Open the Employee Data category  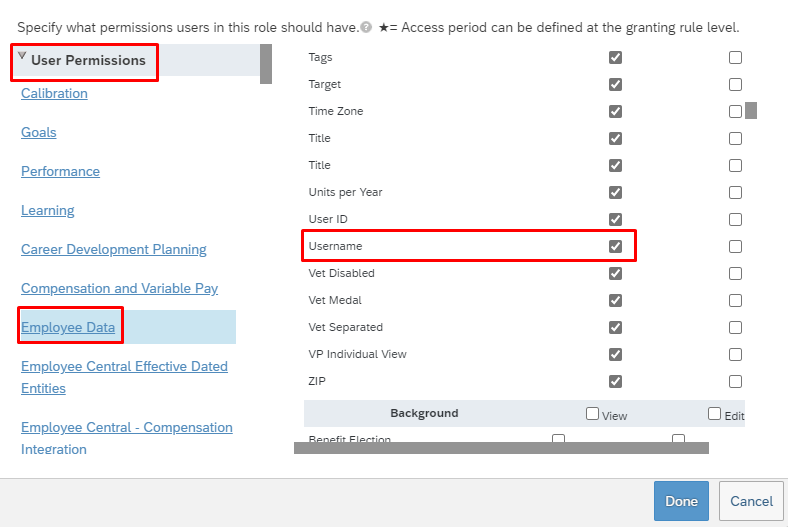click(x=68, y=327)
